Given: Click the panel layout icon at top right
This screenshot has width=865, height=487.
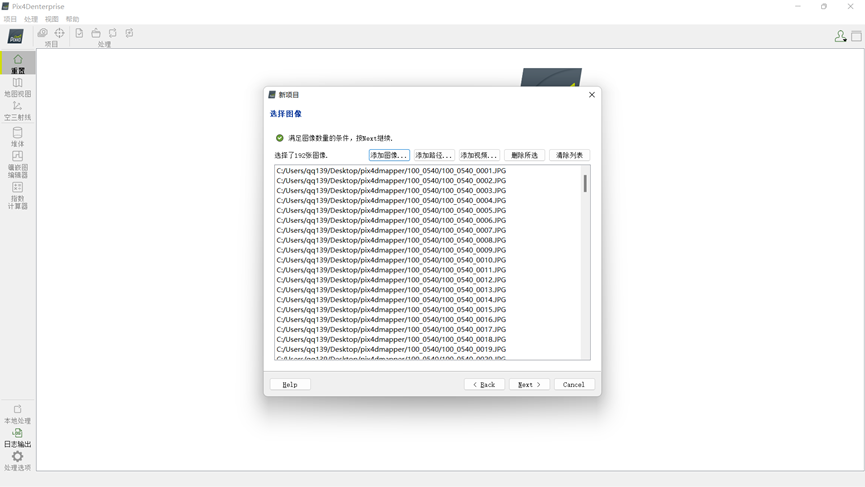Looking at the screenshot, I should point(856,36).
